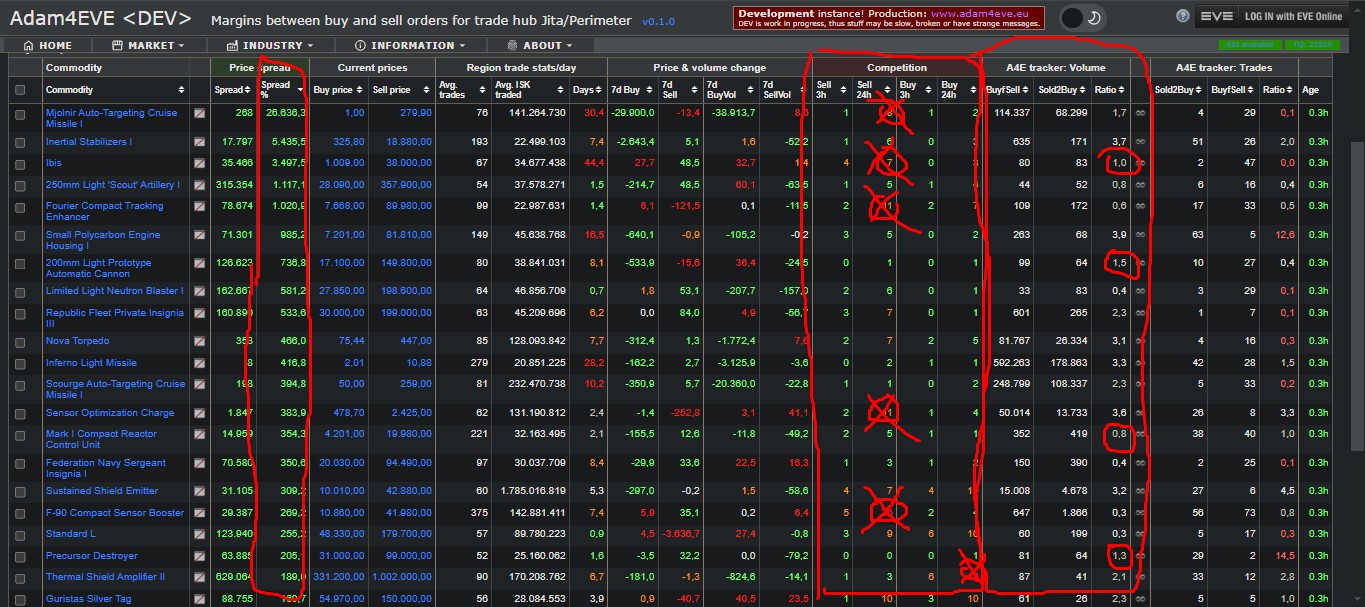This screenshot has height=607, width=1365.
Task: Open Republic Fleet Private Insignia III link
Action: [115, 318]
